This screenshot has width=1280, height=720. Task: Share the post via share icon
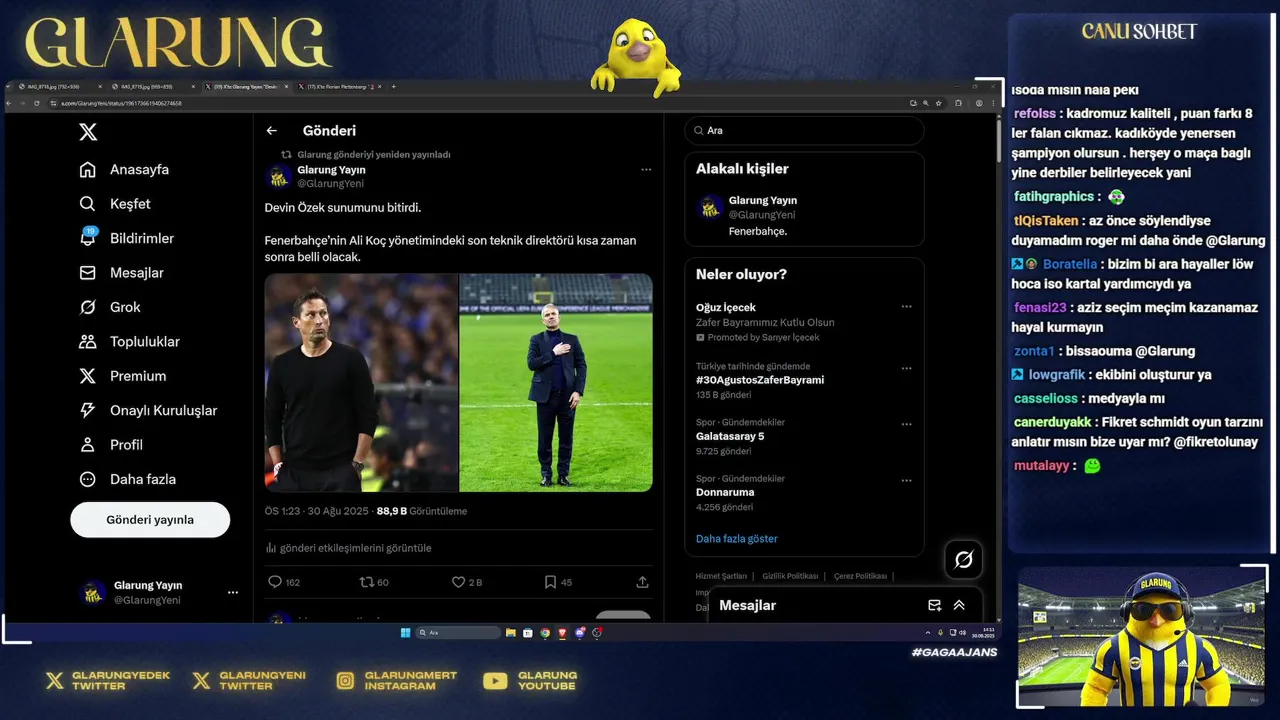642,582
